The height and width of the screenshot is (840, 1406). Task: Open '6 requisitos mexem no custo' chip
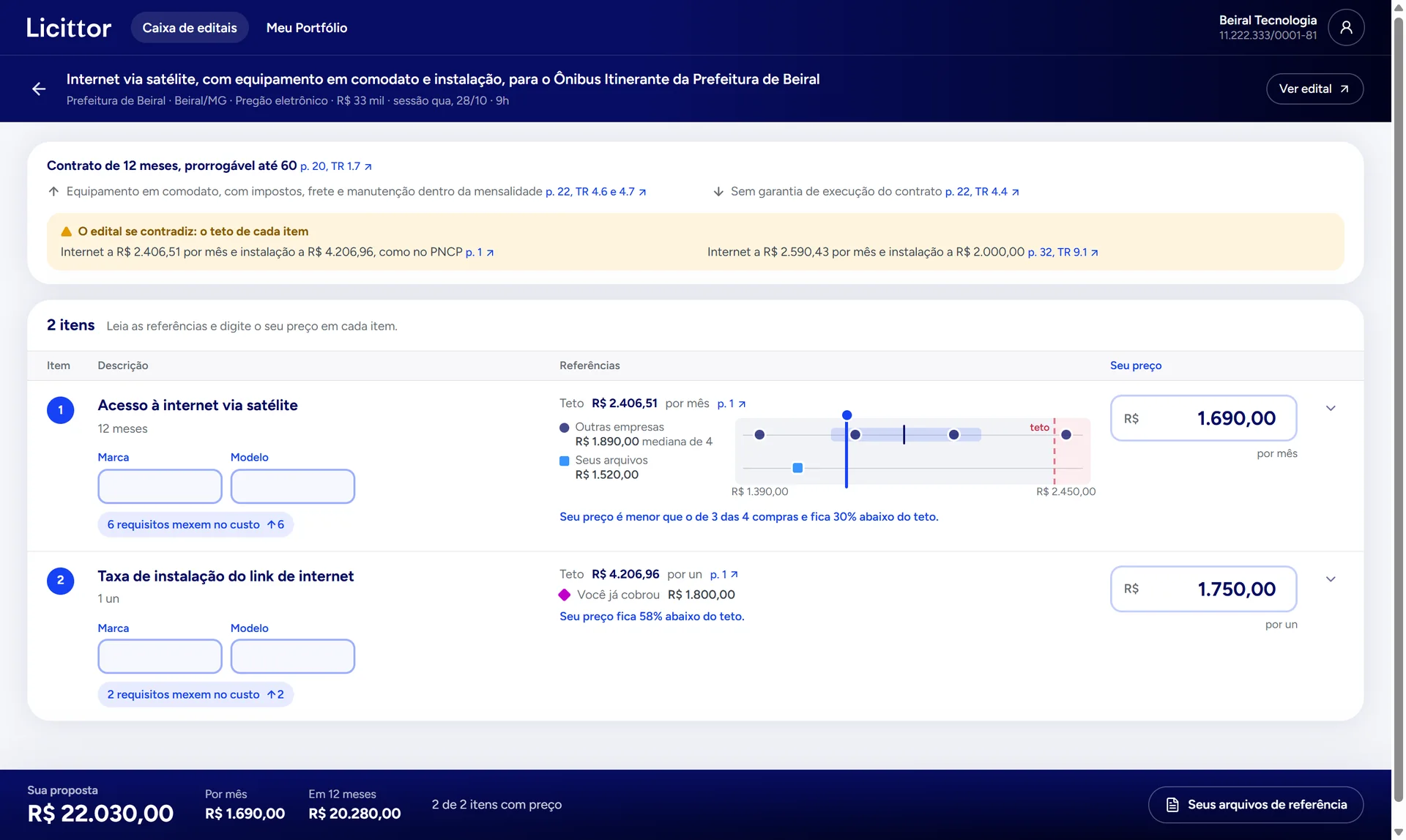(196, 524)
